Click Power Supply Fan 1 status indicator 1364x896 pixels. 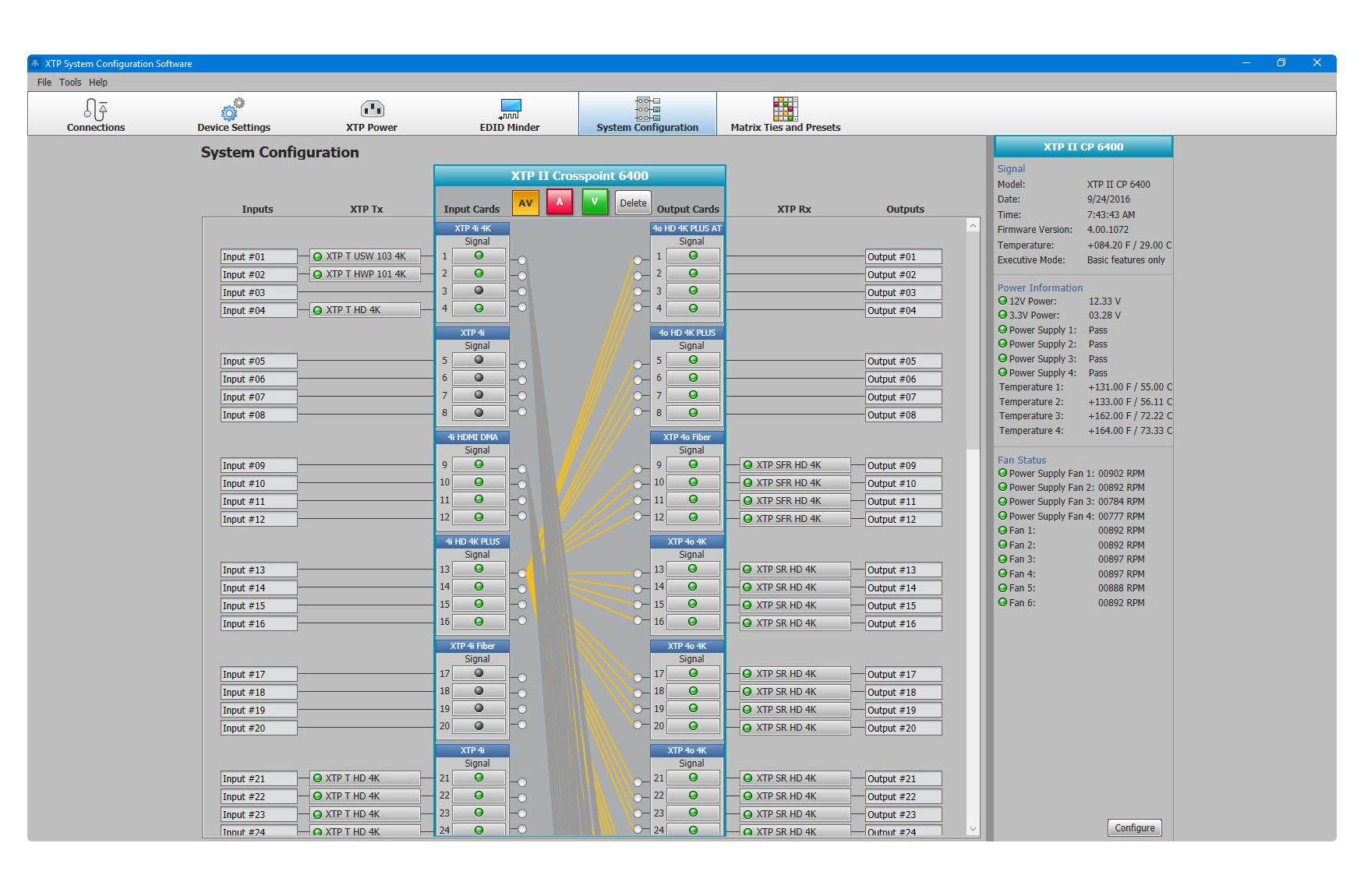(x=1003, y=473)
